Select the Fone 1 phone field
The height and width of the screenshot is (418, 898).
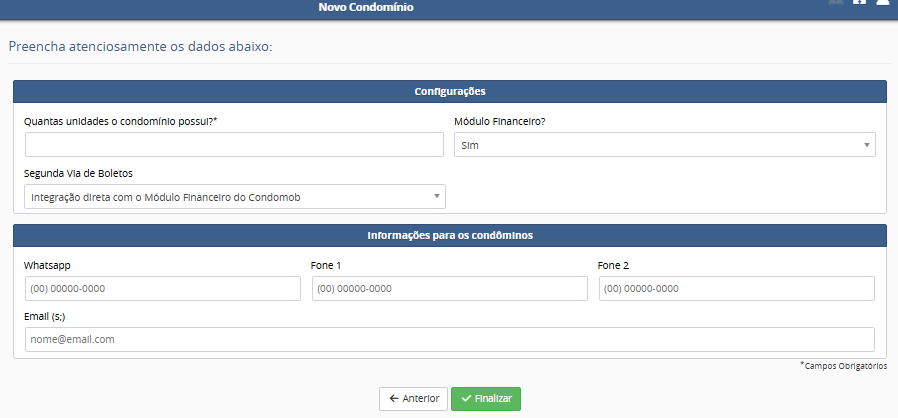pyautogui.click(x=449, y=289)
